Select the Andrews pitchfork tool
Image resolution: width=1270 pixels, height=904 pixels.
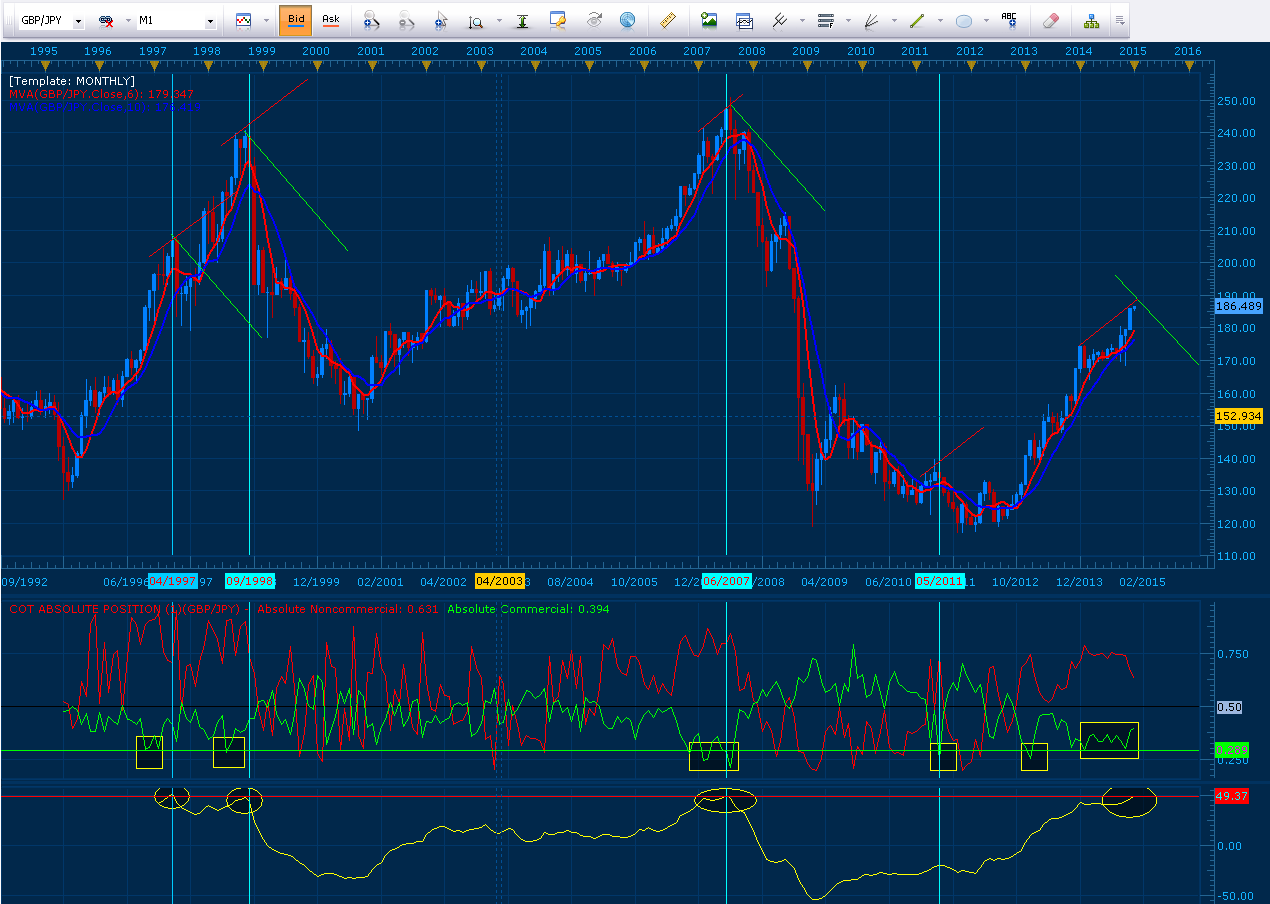point(779,20)
